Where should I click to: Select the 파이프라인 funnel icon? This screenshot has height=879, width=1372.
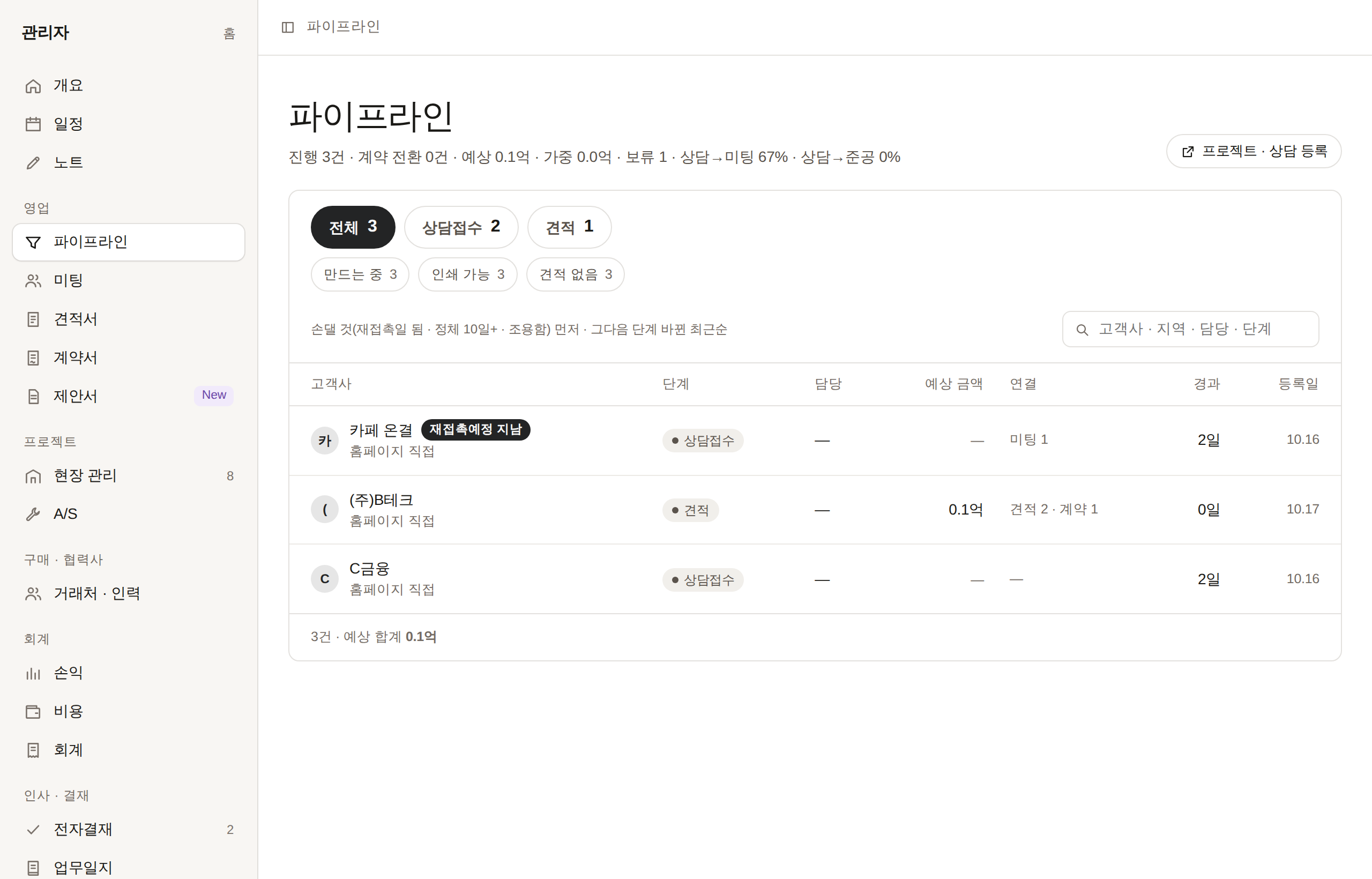[x=33, y=242]
